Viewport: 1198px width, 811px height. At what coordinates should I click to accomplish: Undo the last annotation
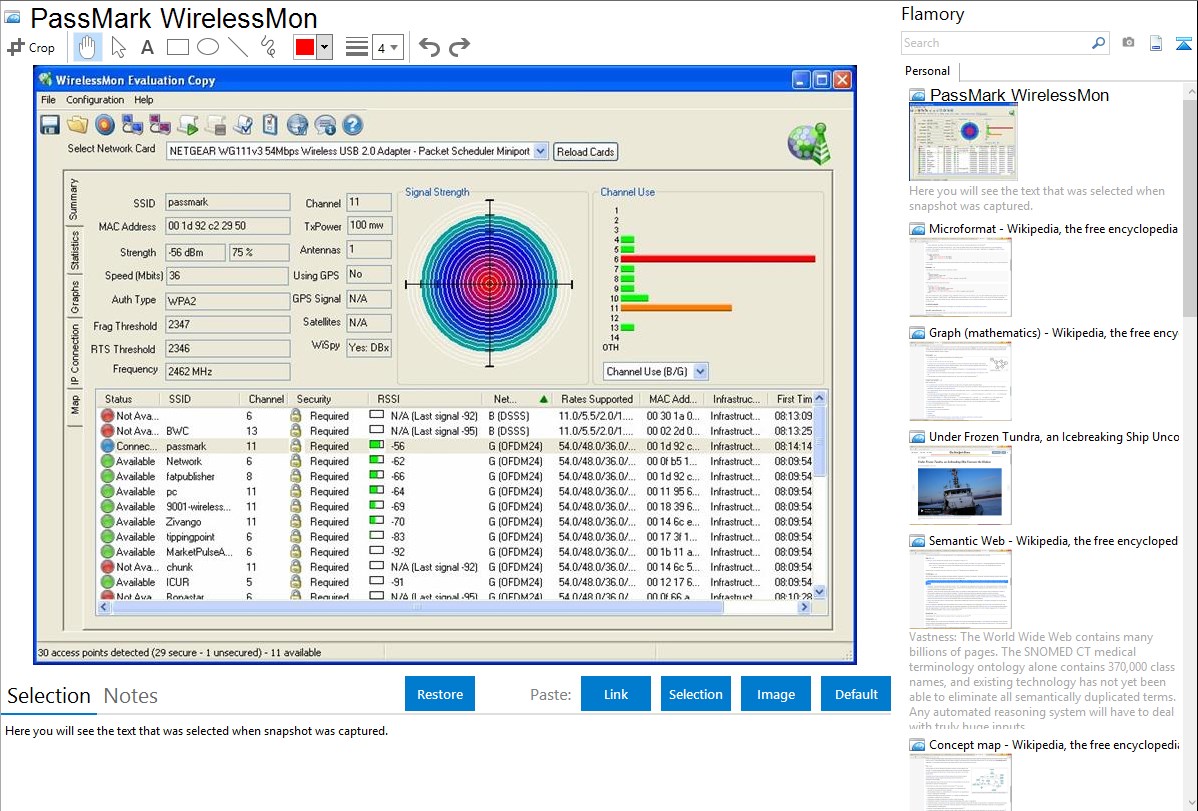(x=429, y=47)
